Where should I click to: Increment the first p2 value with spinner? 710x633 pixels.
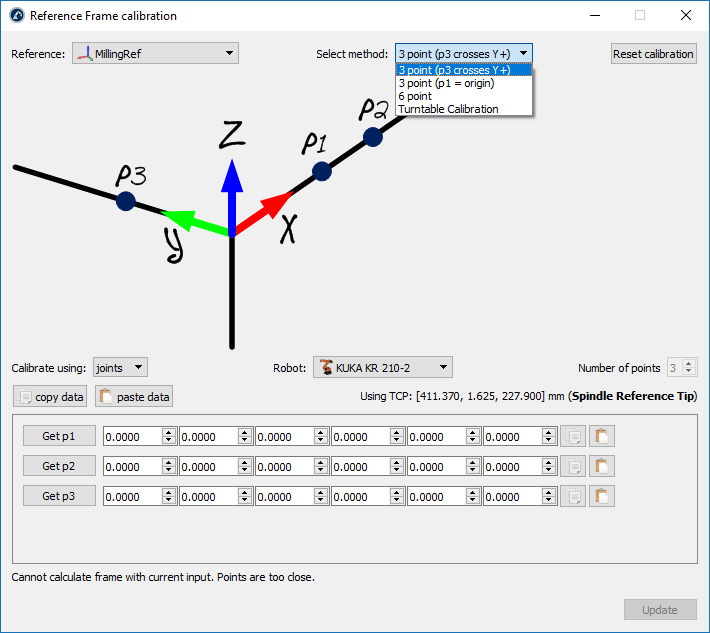pyautogui.click(x=169, y=462)
